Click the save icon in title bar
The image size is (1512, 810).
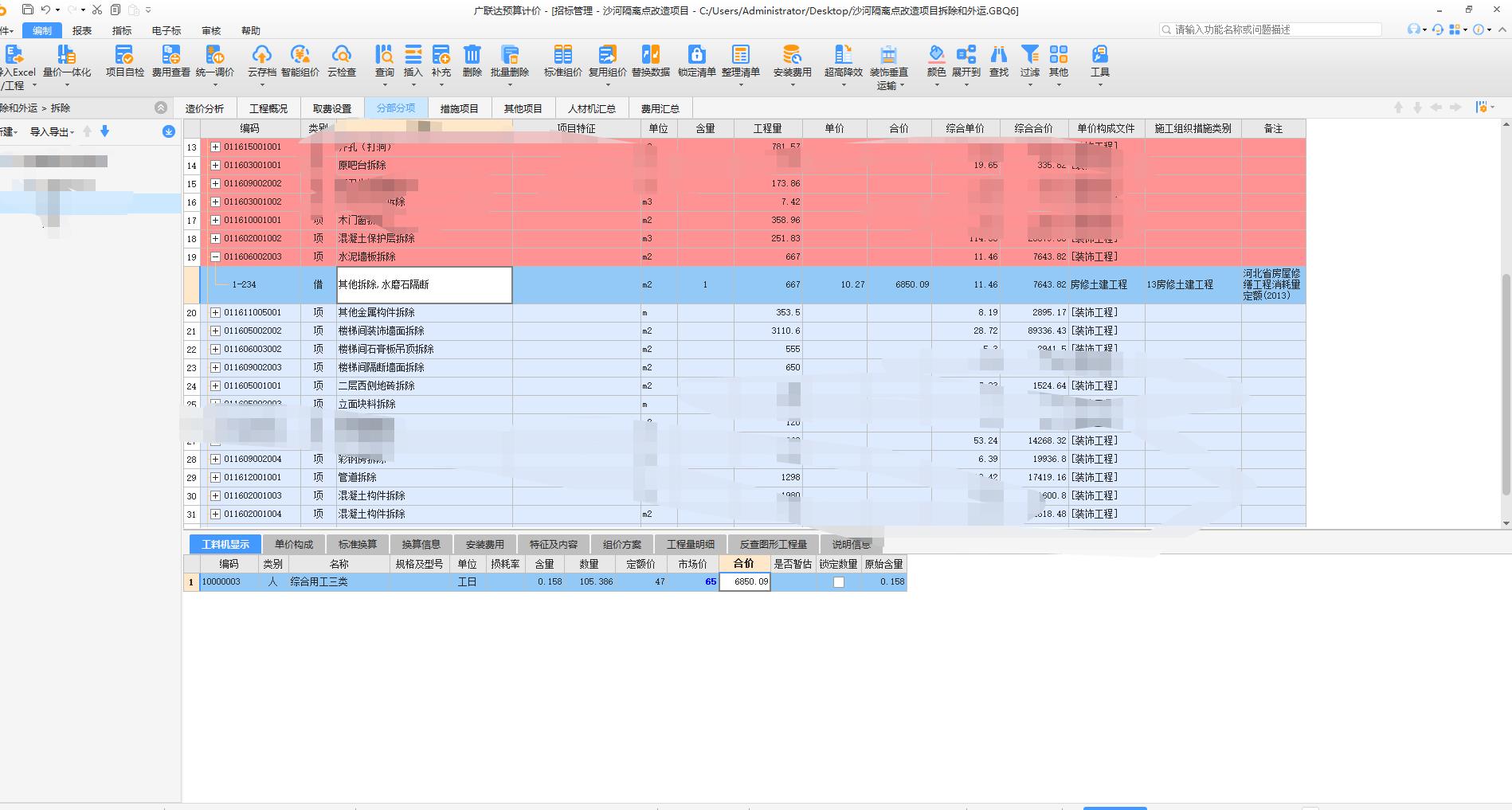27,10
